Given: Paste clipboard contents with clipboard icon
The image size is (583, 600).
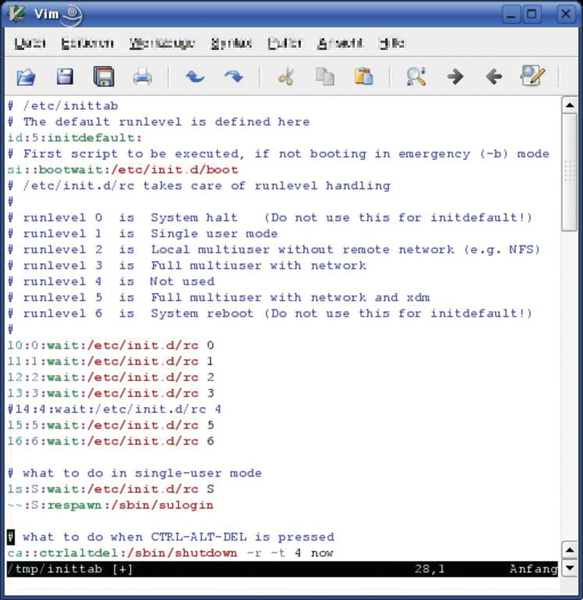Looking at the screenshot, I should [x=363, y=76].
